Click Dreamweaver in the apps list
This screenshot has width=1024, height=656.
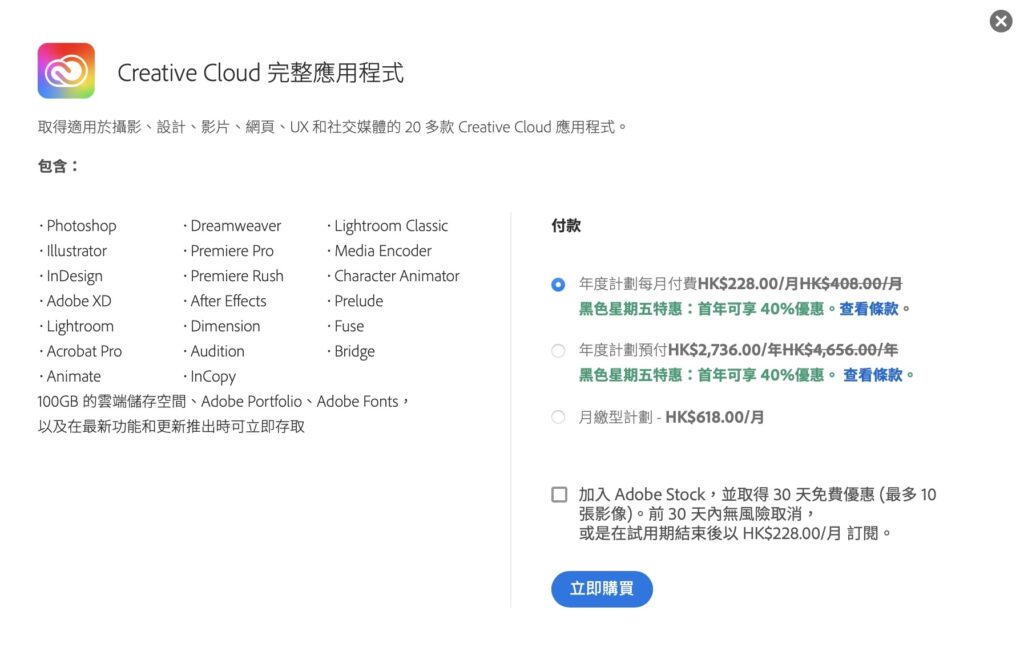[235, 226]
